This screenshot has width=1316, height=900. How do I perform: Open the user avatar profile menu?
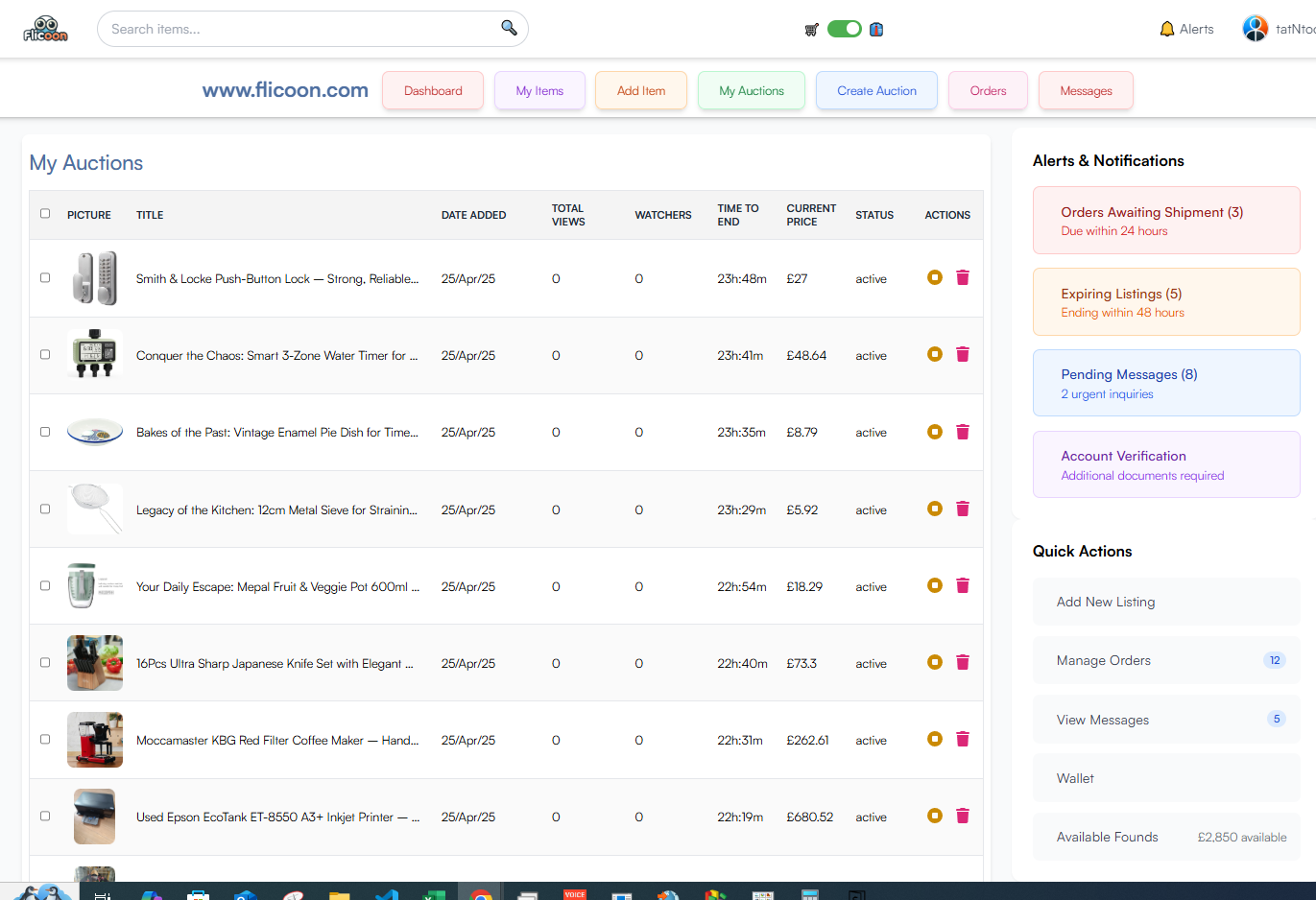coord(1256,29)
